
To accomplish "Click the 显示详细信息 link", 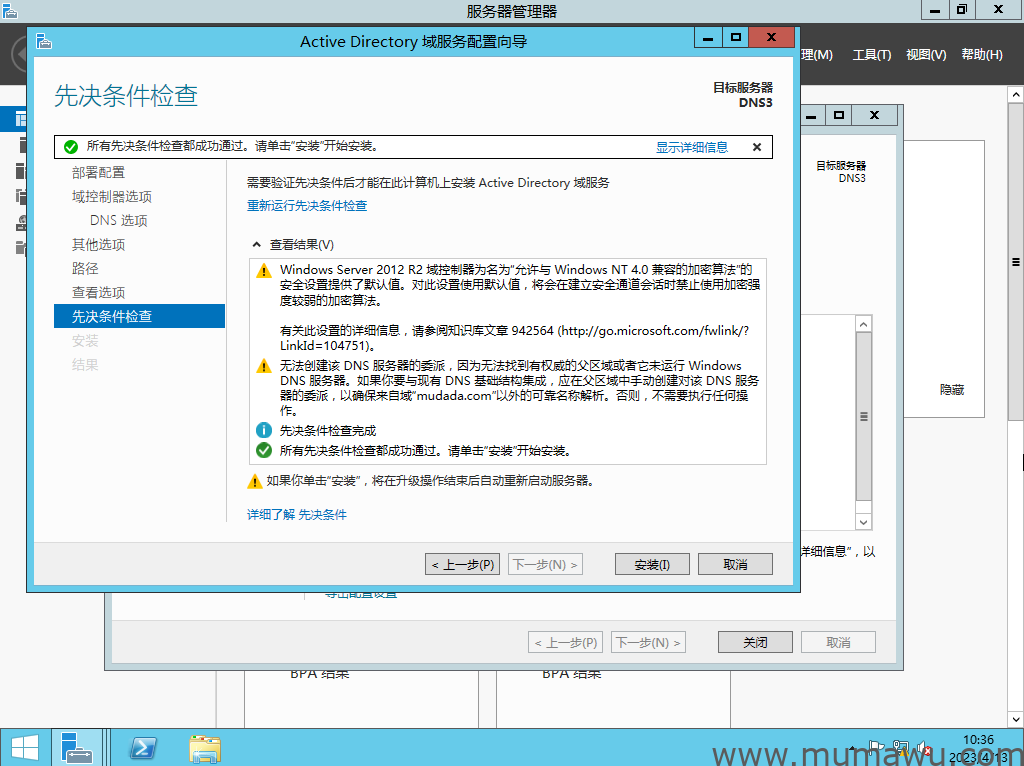I will 692,147.
